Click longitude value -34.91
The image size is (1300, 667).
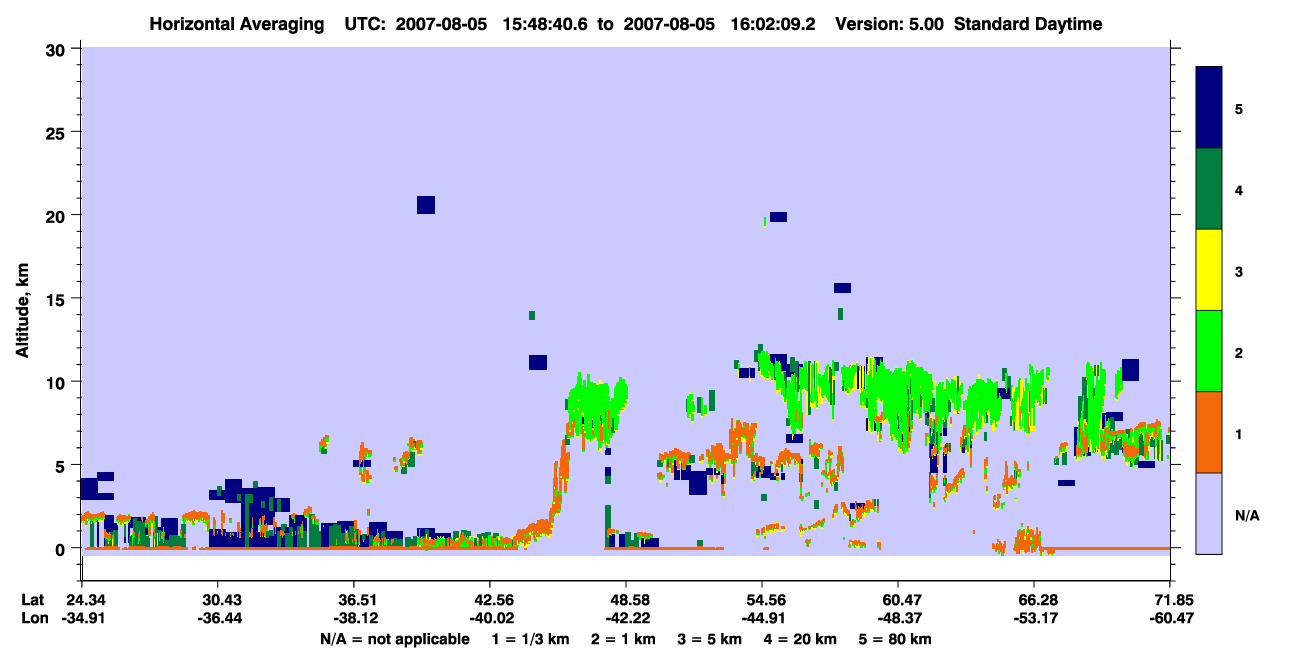tap(81, 619)
